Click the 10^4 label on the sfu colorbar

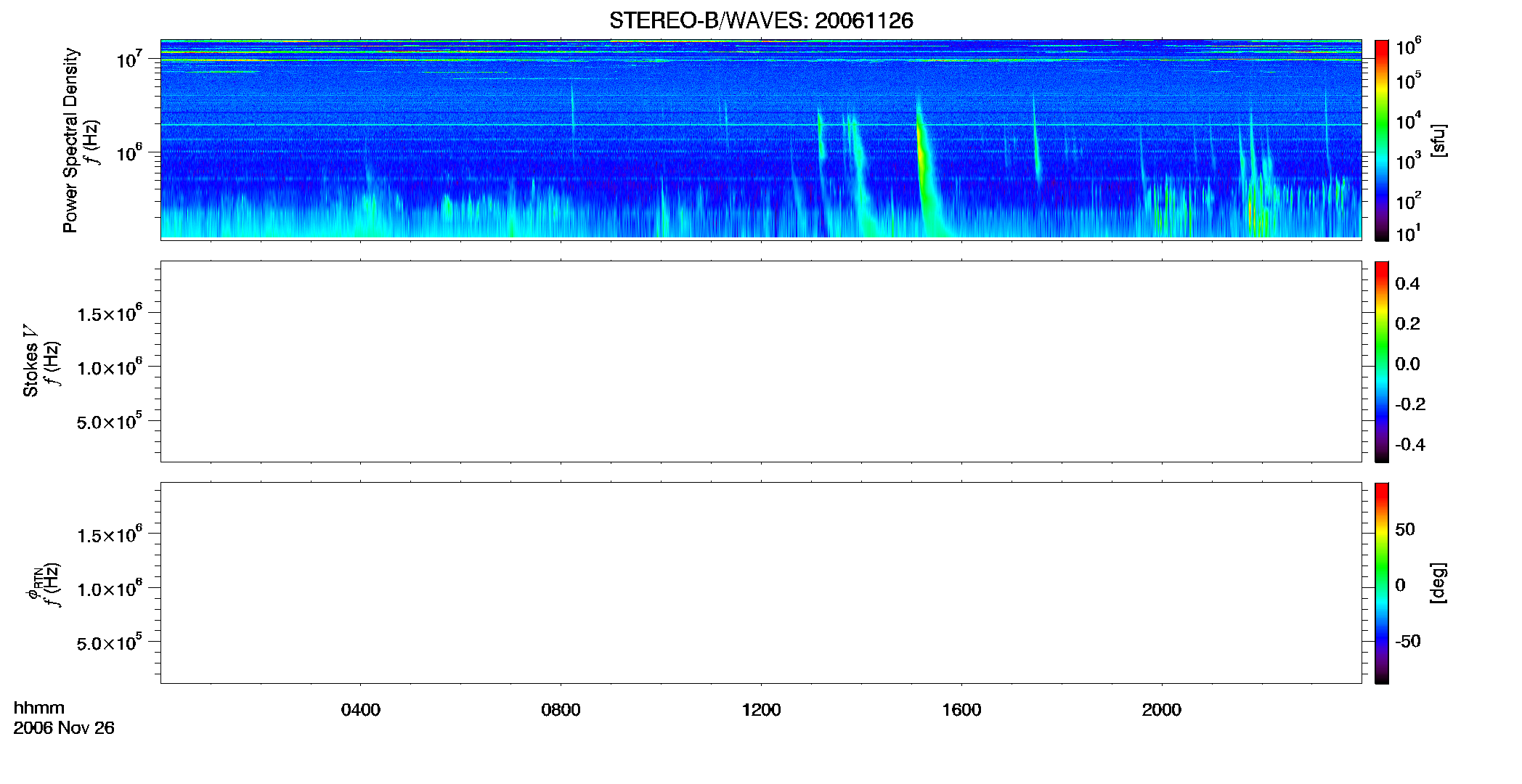1409,121
